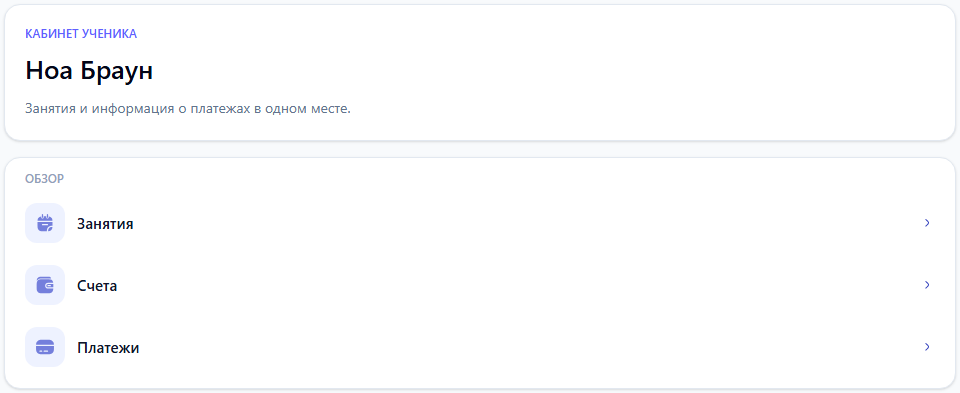
Task: Click the description about занятия and платежах
Action: (188, 110)
